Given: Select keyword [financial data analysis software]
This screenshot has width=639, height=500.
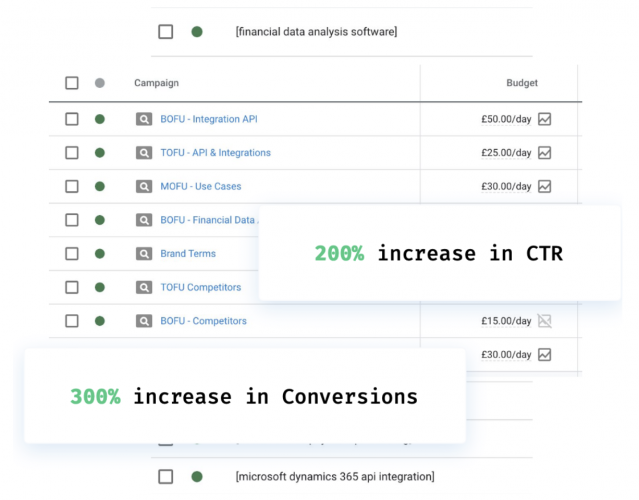Looking at the screenshot, I should point(316,32).
